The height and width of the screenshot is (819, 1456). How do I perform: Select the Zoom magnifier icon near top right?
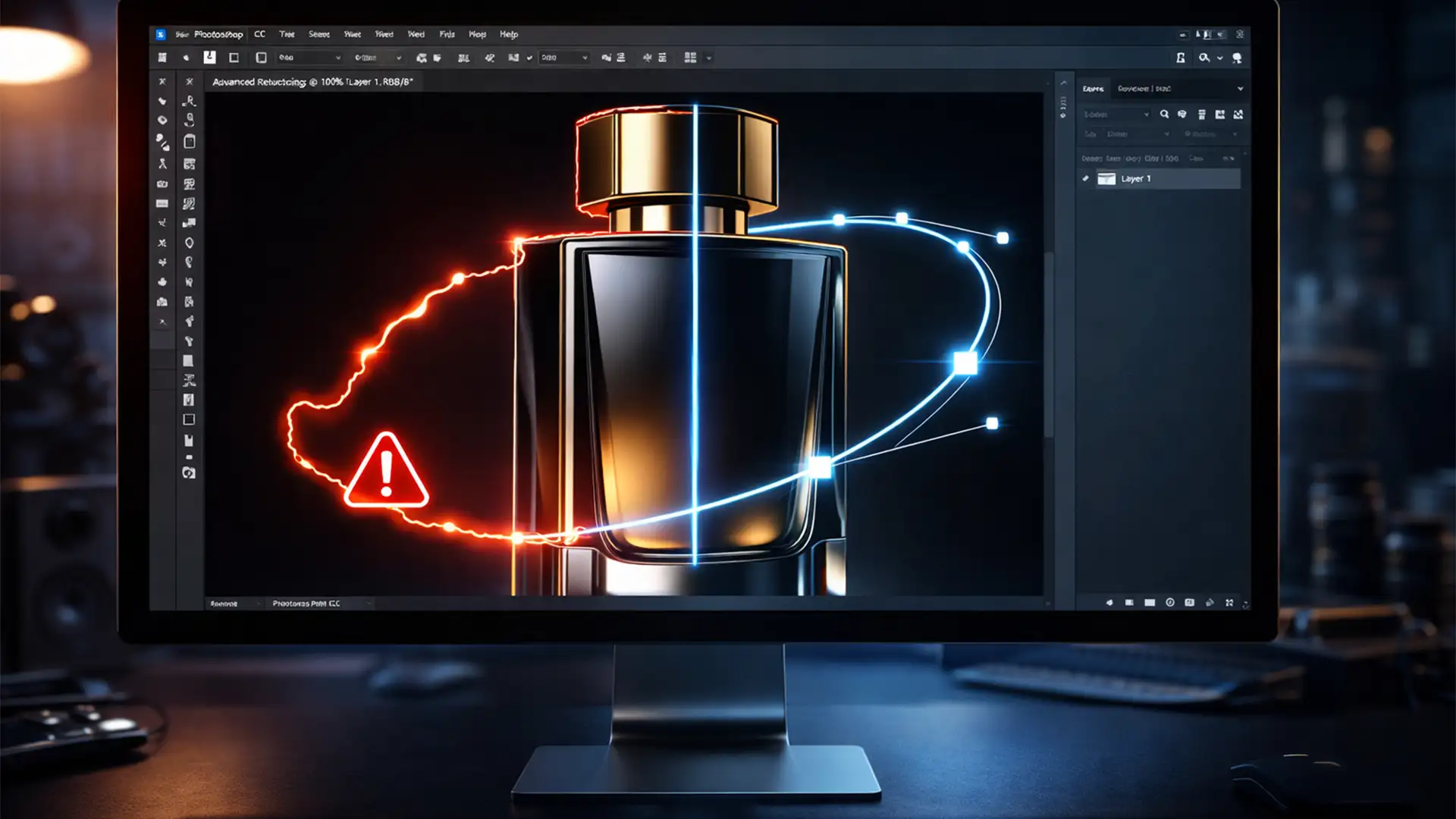[1203, 57]
